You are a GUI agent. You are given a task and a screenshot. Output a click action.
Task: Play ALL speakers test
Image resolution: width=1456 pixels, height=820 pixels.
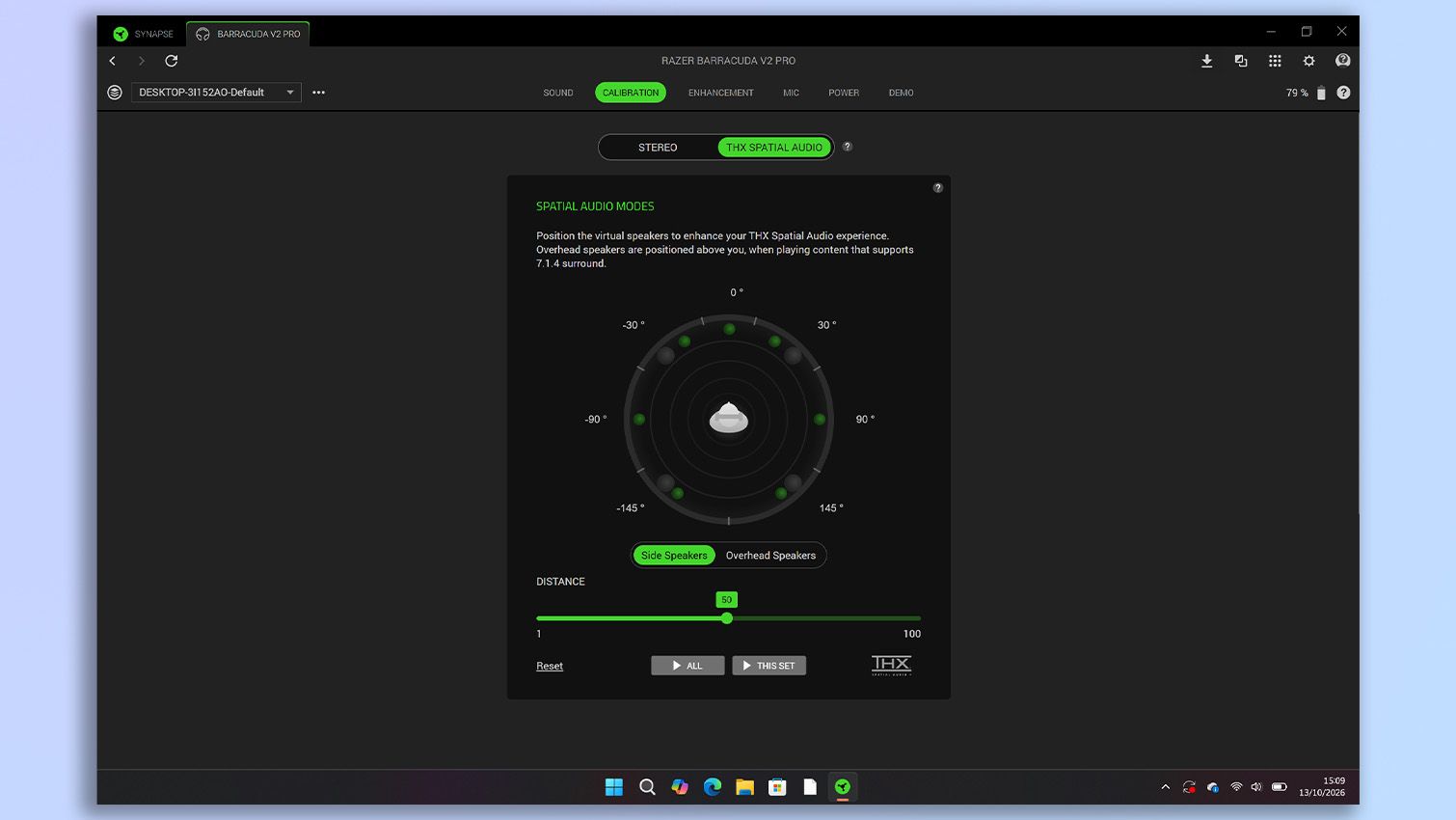[x=688, y=666]
